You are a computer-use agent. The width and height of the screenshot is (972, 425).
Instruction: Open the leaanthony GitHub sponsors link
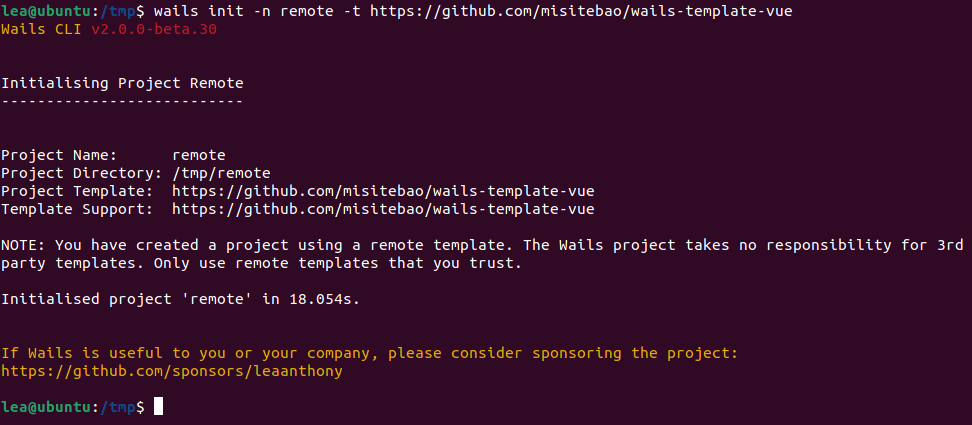tap(172, 371)
